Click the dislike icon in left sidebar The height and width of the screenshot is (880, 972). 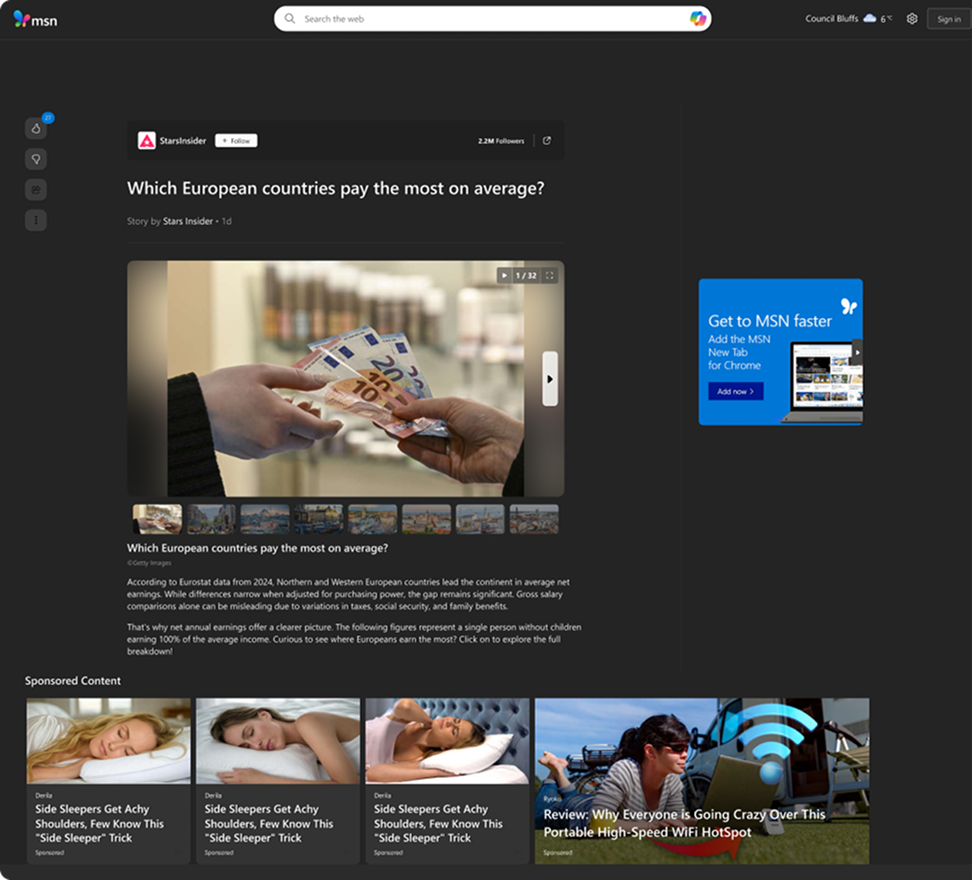36,159
